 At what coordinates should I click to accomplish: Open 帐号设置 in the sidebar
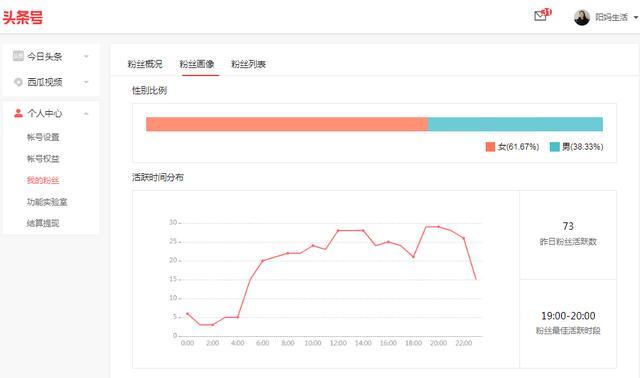click(43, 137)
